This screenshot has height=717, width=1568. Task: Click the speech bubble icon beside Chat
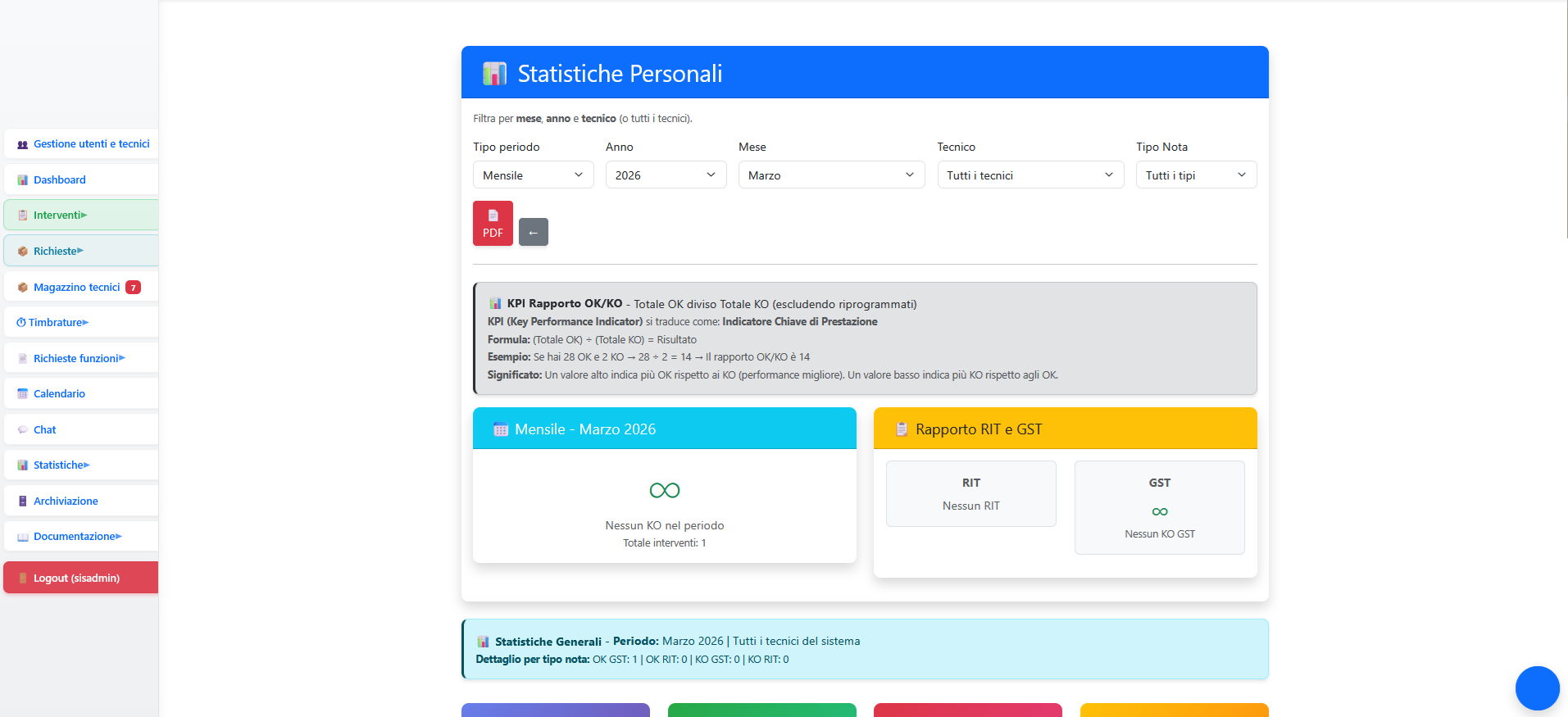click(23, 430)
